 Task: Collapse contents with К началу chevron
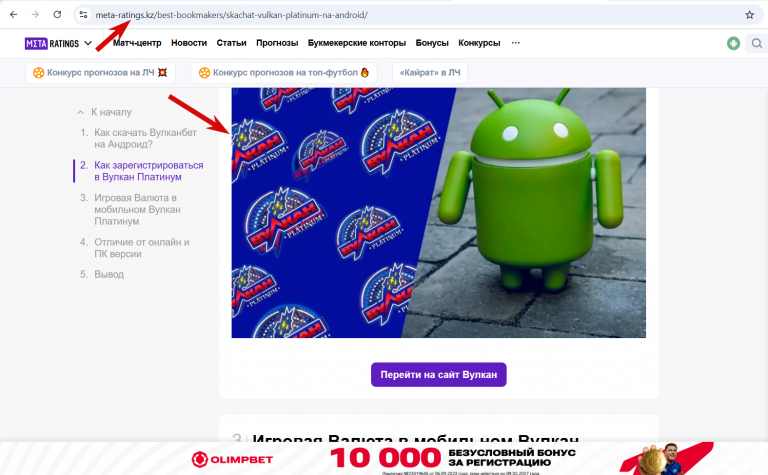(80, 113)
